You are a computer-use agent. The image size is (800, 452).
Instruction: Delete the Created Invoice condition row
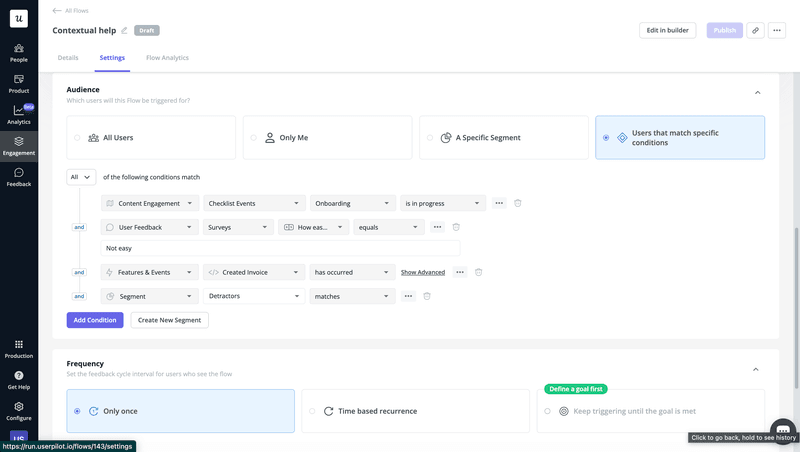(479, 272)
